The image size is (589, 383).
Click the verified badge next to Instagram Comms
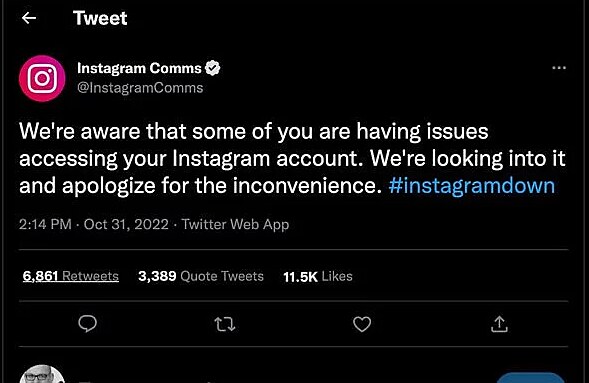click(213, 68)
